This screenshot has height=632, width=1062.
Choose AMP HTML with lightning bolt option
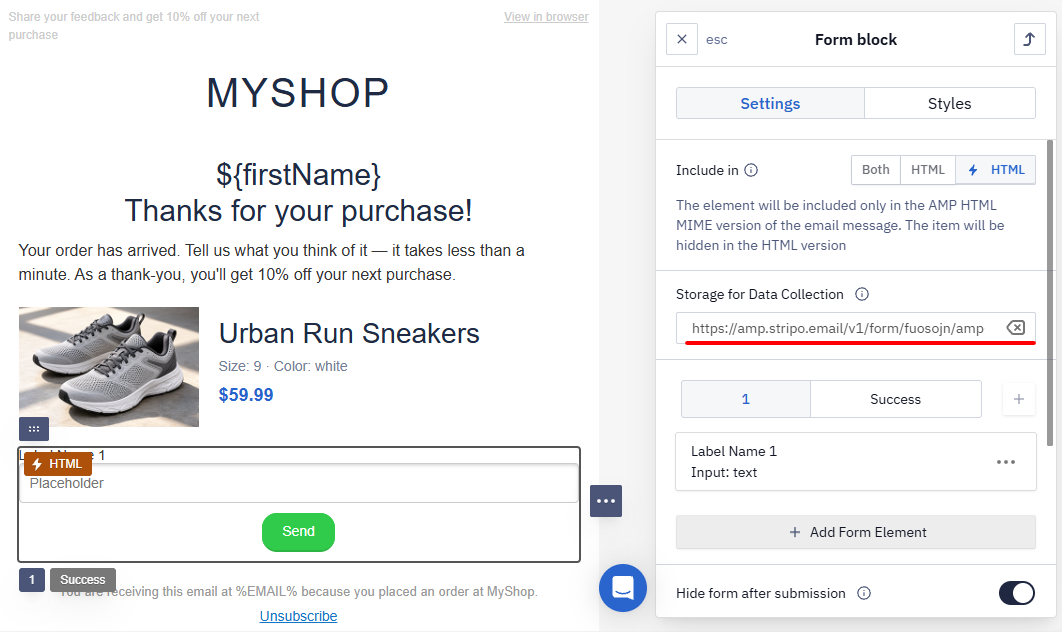(995, 170)
